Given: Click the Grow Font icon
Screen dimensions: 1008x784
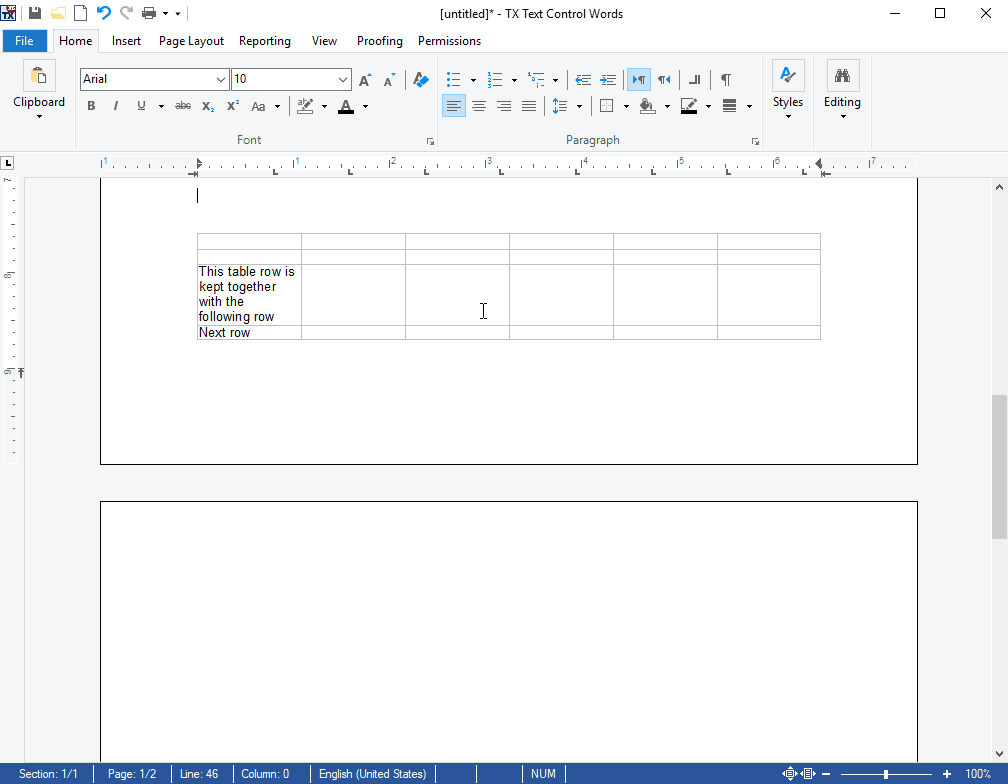Looking at the screenshot, I should [364, 79].
